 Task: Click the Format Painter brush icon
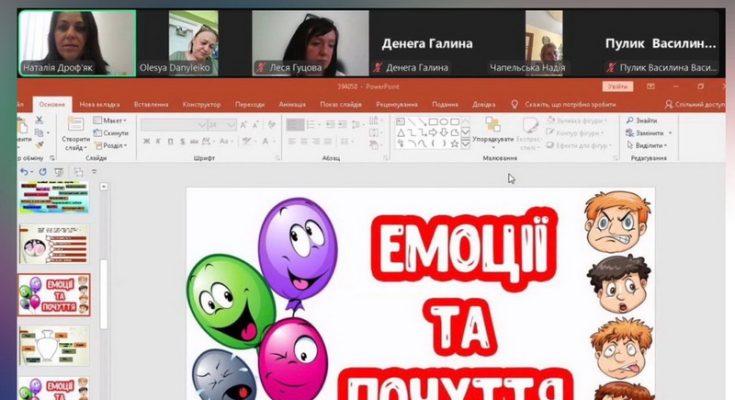click(41, 145)
